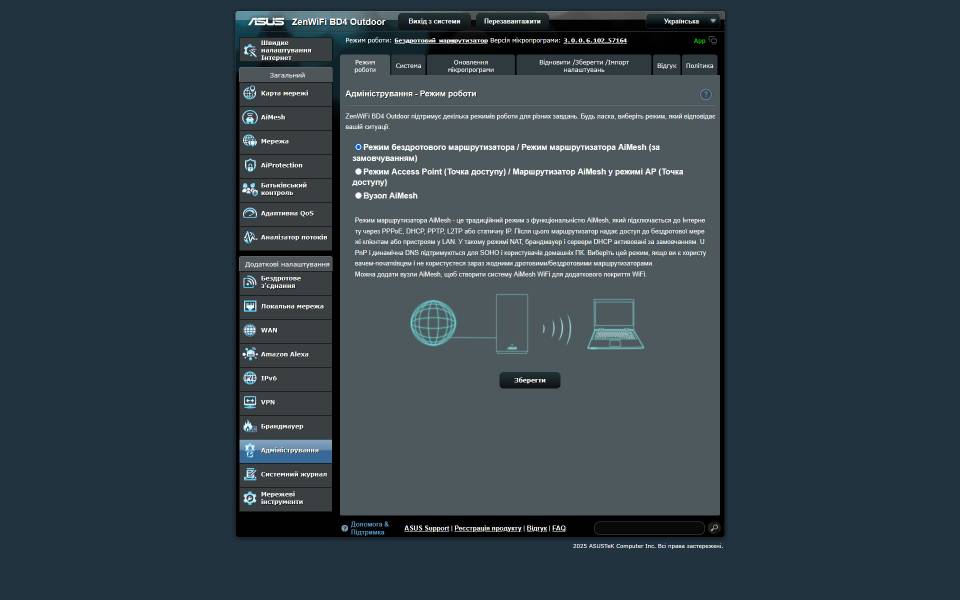Select the Access Point mode radio button
The width and height of the screenshot is (960, 600).
point(359,172)
